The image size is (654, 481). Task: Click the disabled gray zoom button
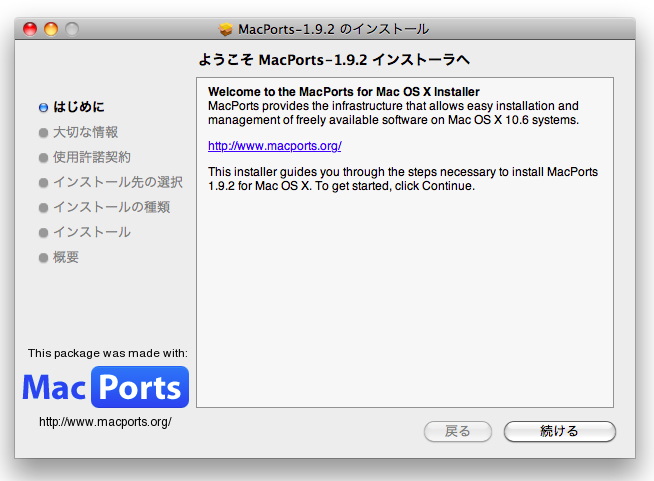pos(72,29)
